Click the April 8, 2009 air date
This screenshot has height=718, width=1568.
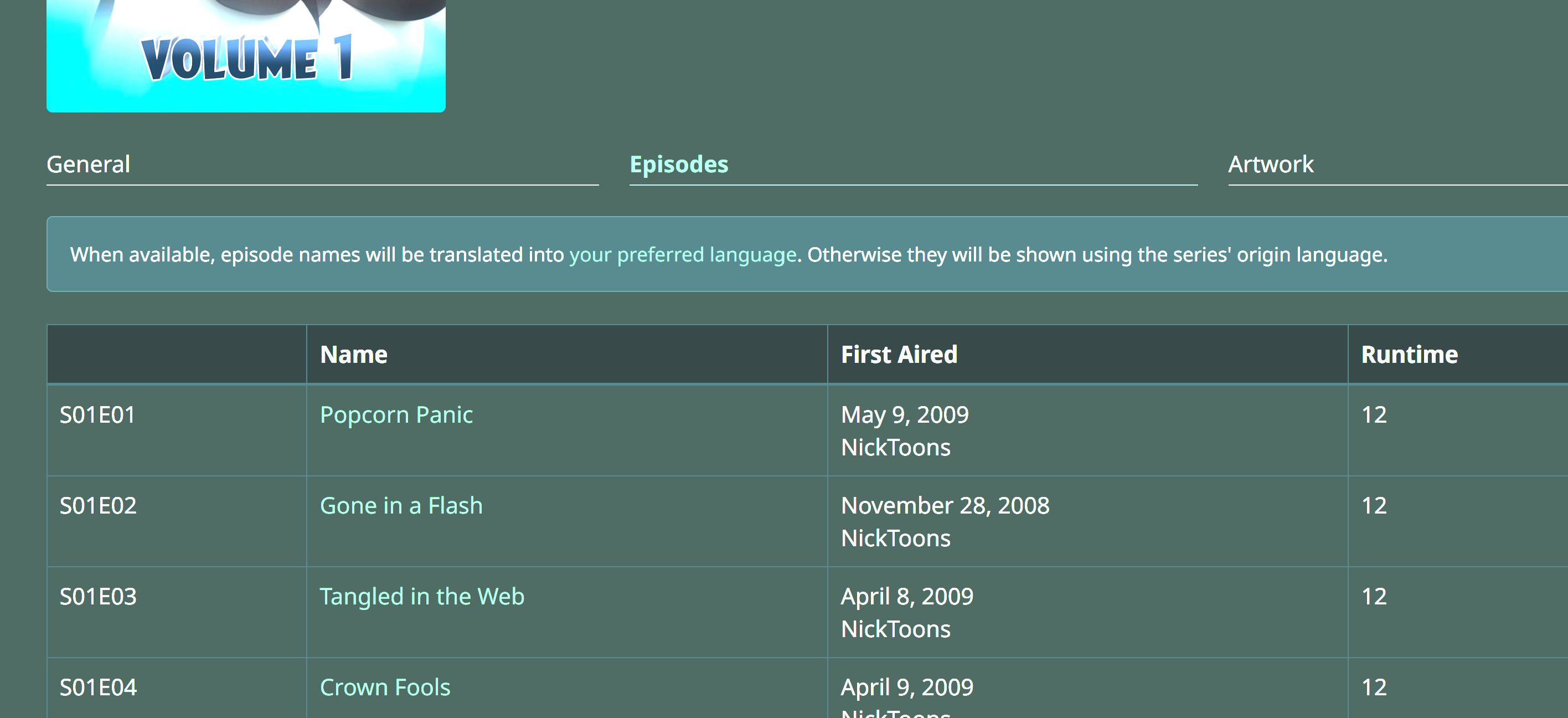click(907, 596)
